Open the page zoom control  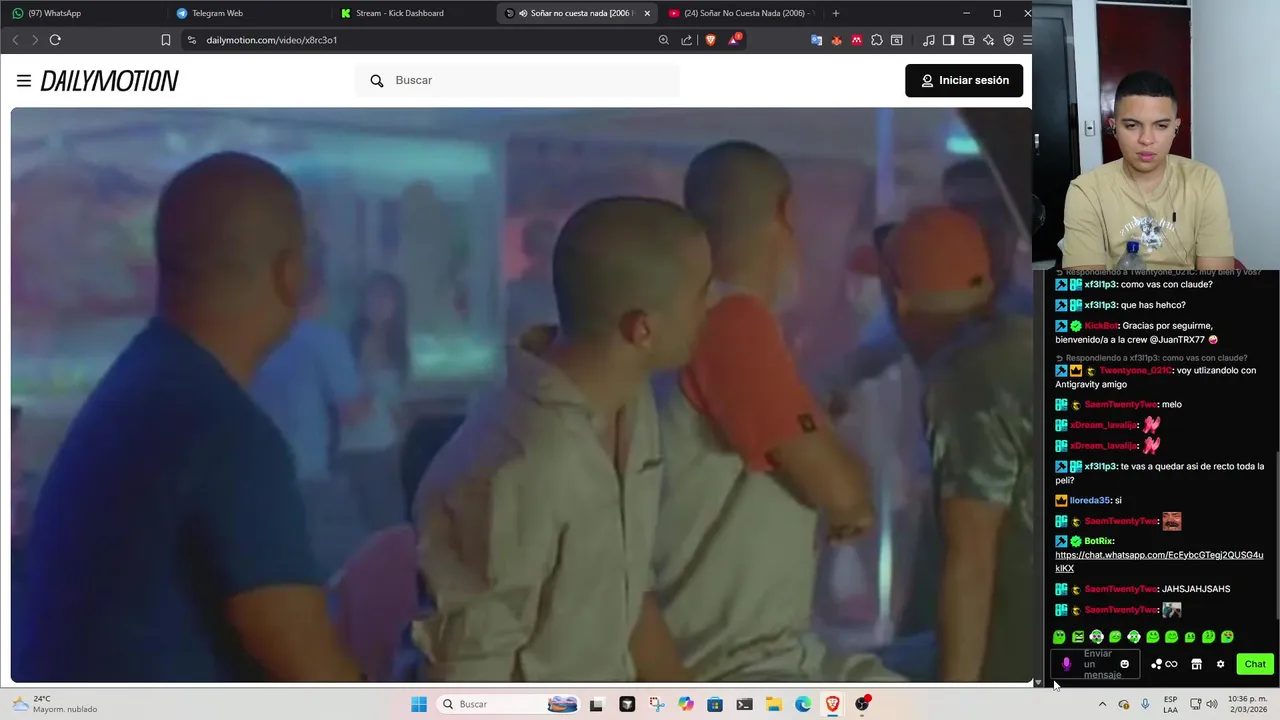664,40
